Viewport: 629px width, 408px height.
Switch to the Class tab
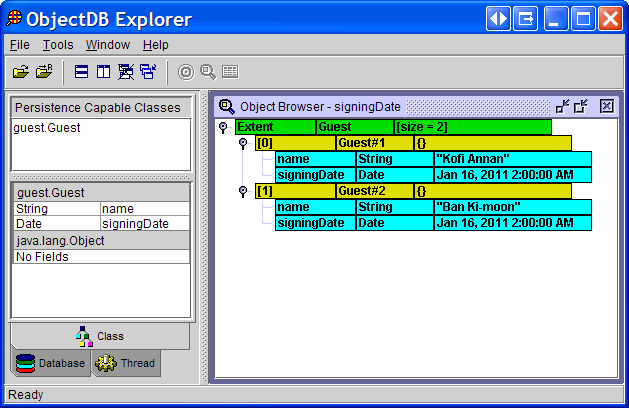(x=100, y=336)
